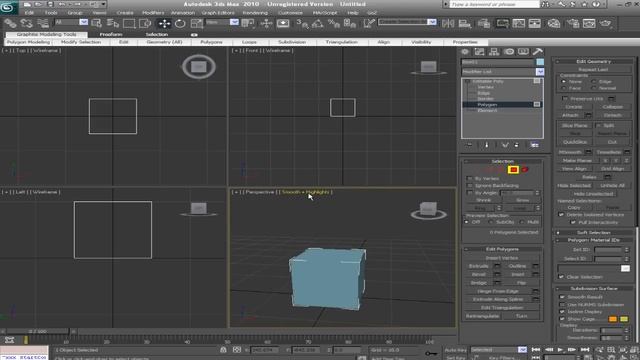The image size is (640, 360).
Task: Click the Retriangulate button
Action: (482, 316)
